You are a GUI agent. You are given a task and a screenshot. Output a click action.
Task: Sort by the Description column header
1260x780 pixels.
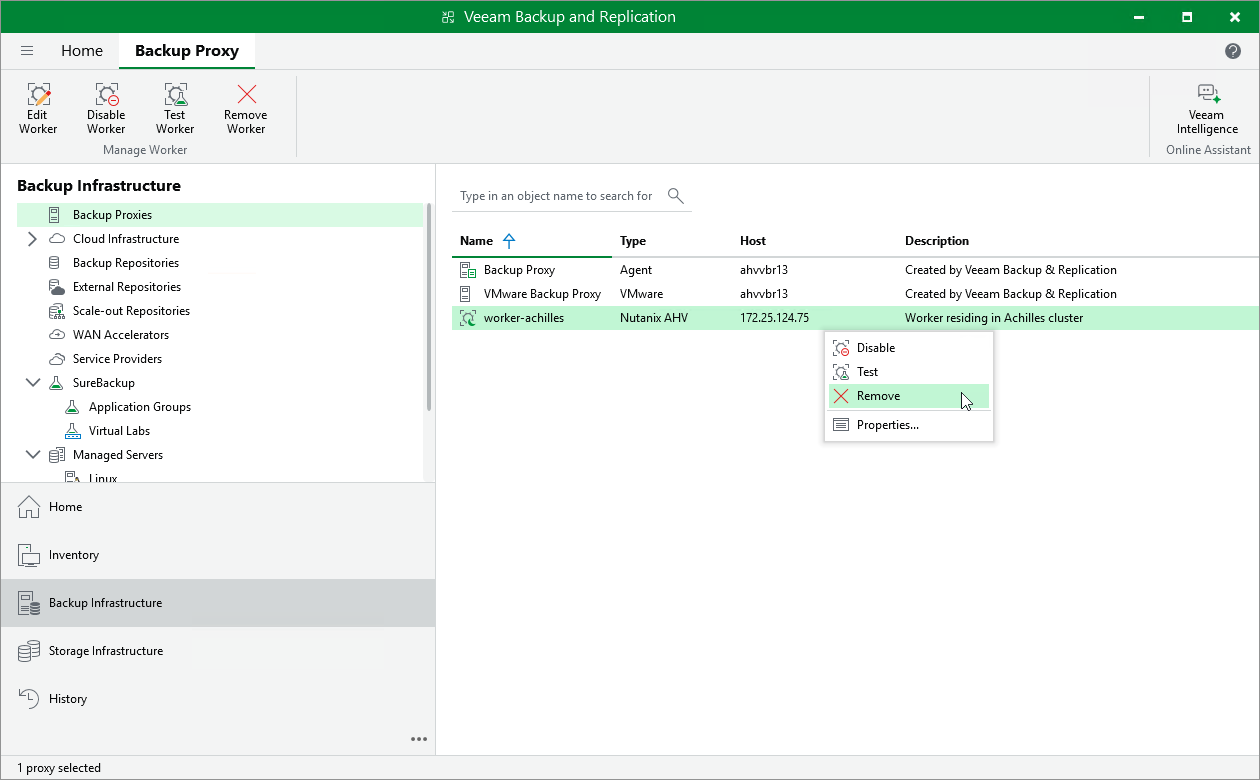937,241
